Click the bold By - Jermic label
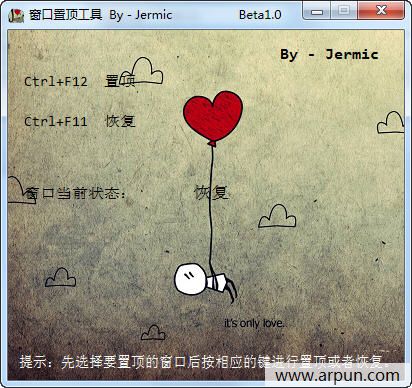Image resolution: width=412 pixels, height=388 pixels. click(329, 55)
